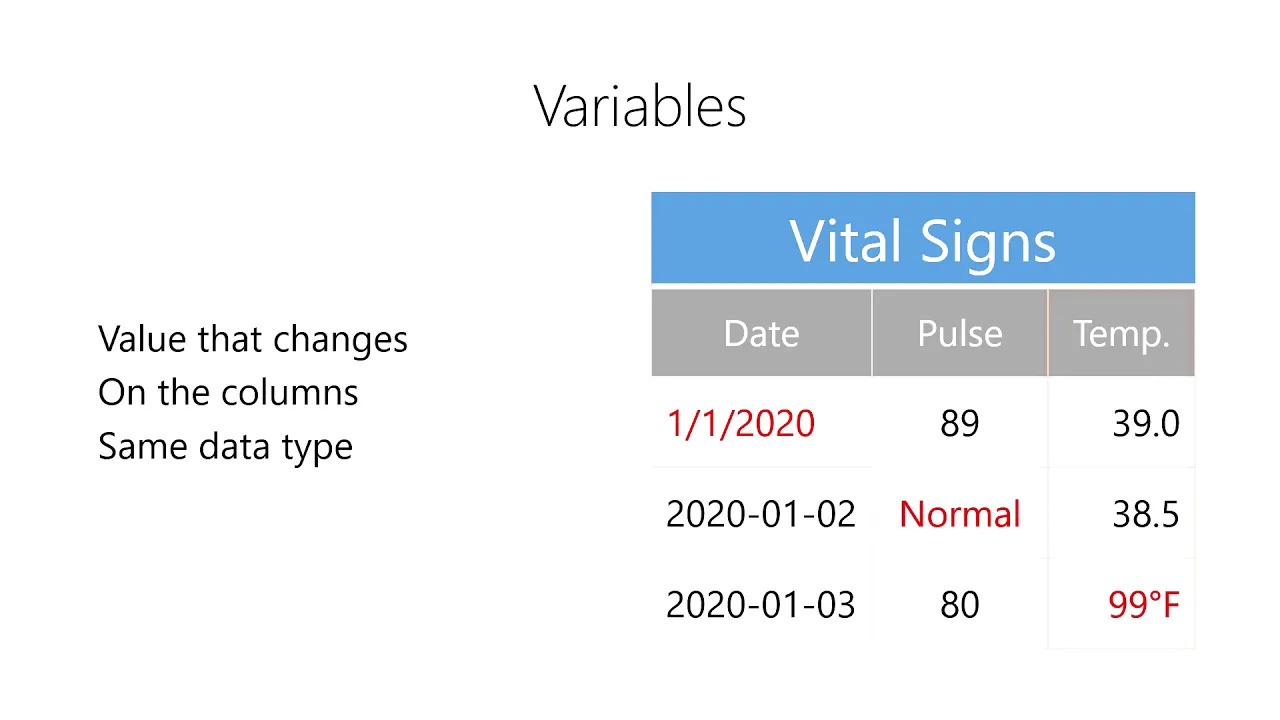Select the Vital Signs table header

pyautogui.click(x=922, y=238)
